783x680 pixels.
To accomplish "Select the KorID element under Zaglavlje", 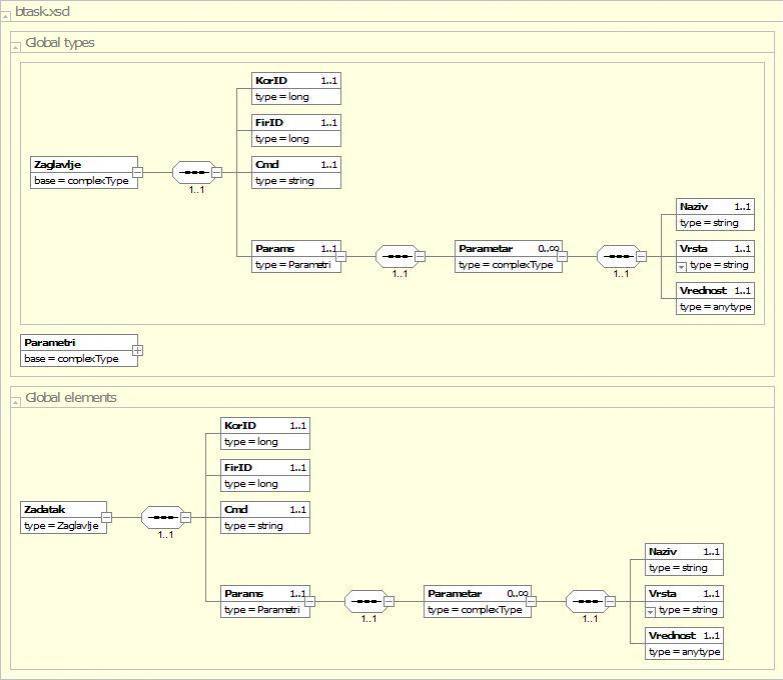I will 296,80.
